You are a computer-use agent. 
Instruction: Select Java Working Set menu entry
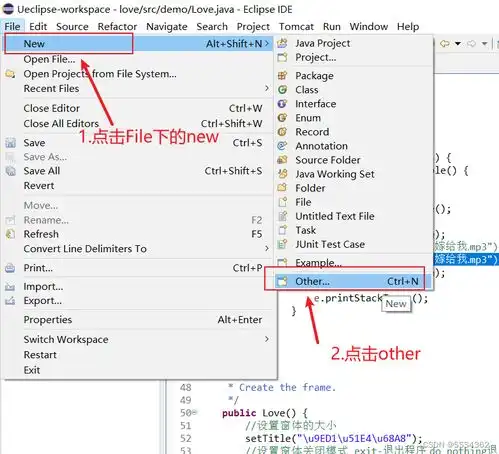[x=353, y=174]
